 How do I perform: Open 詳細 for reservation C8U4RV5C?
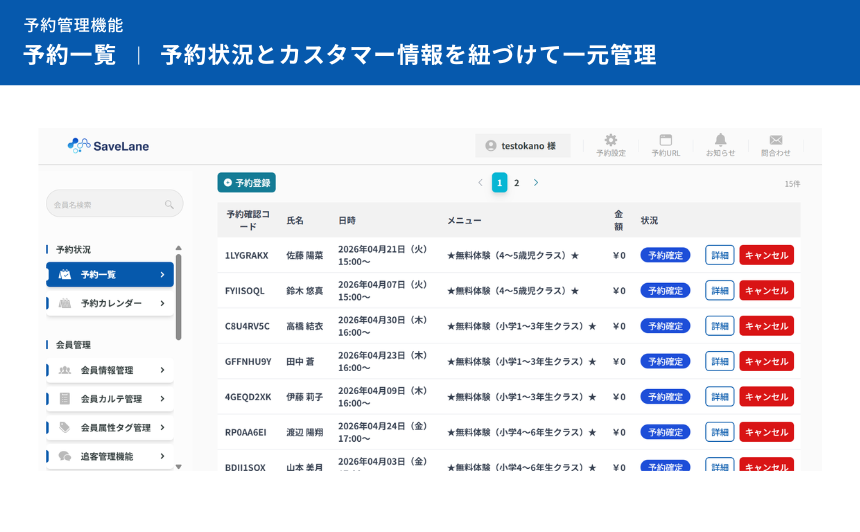[x=720, y=326]
